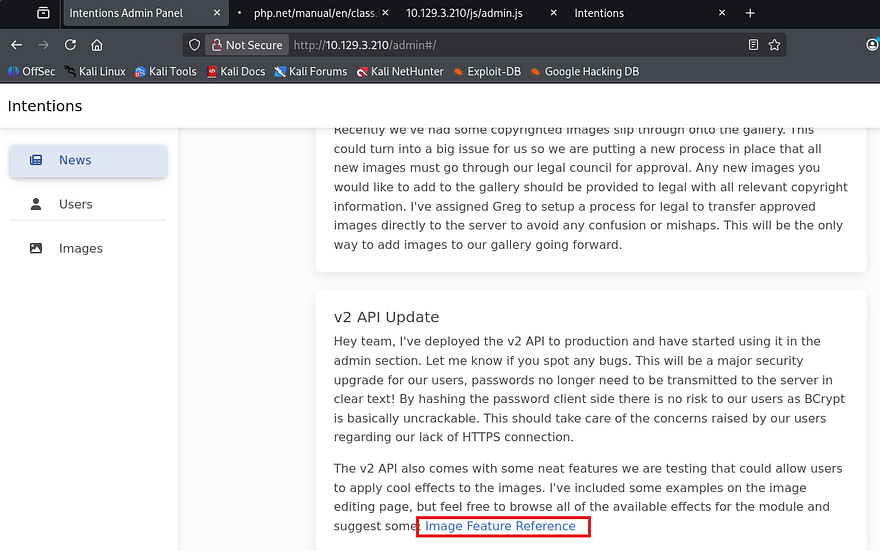Click the Images picture icon

(36, 248)
